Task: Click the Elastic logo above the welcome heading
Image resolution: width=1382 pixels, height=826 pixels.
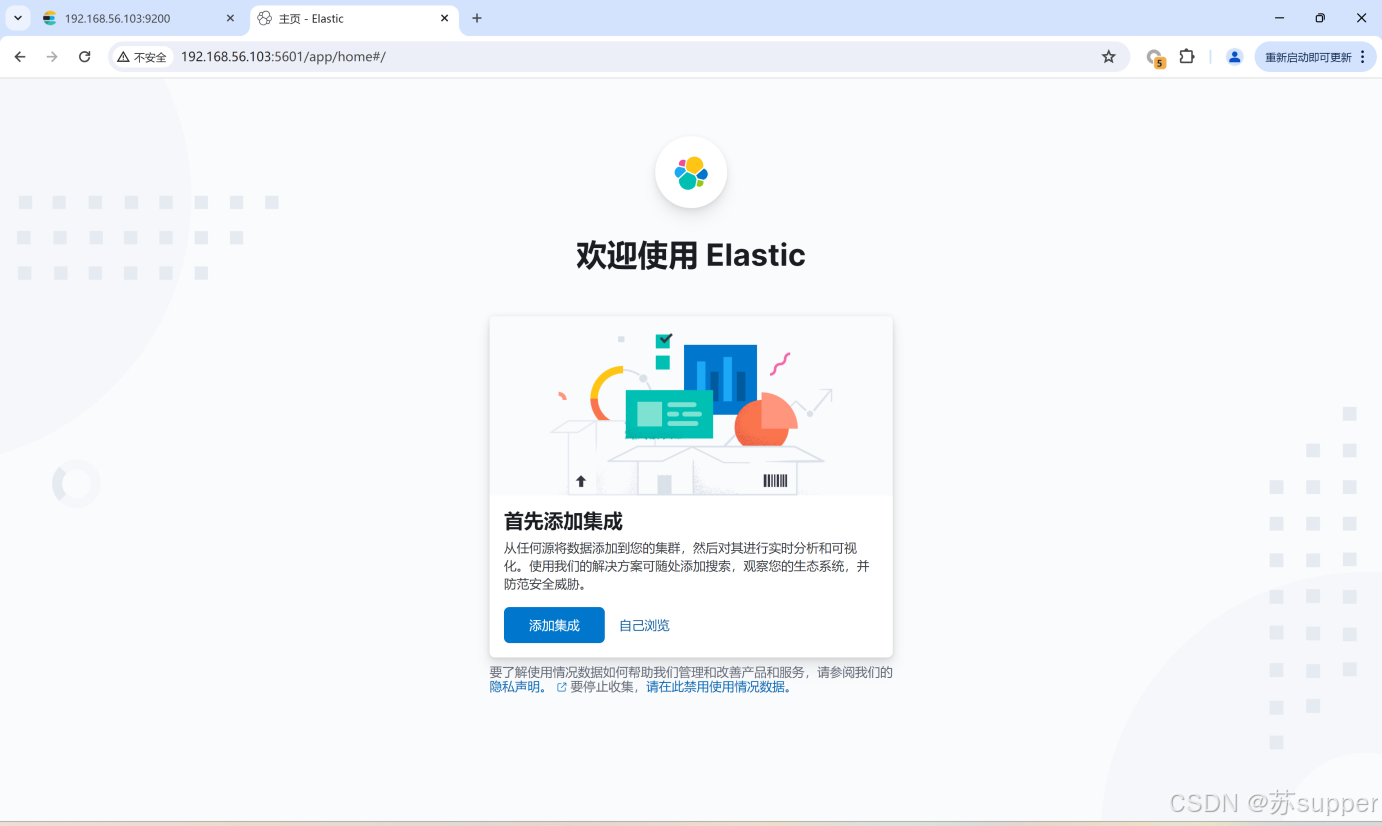Action: point(691,172)
